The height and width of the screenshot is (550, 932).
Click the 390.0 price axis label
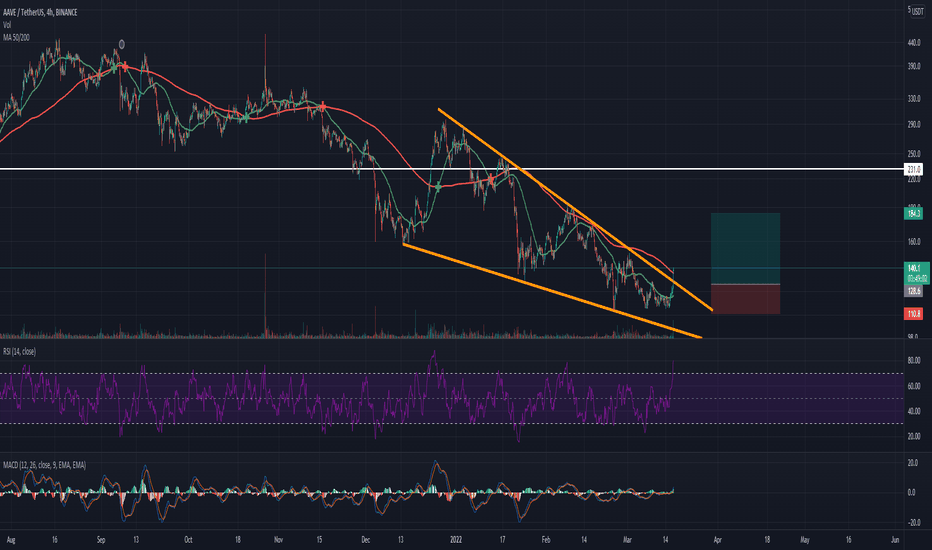(x=914, y=67)
